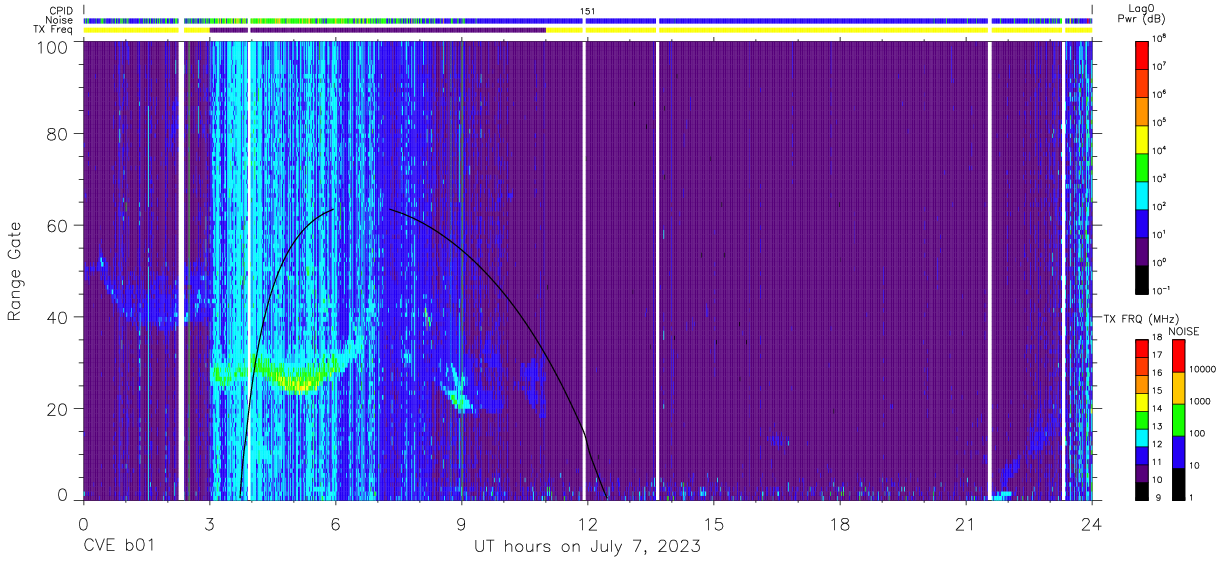Viewport: 1228px width, 567px height.
Task: Click the 'CVE b01' radar beam label
Action: [118, 548]
